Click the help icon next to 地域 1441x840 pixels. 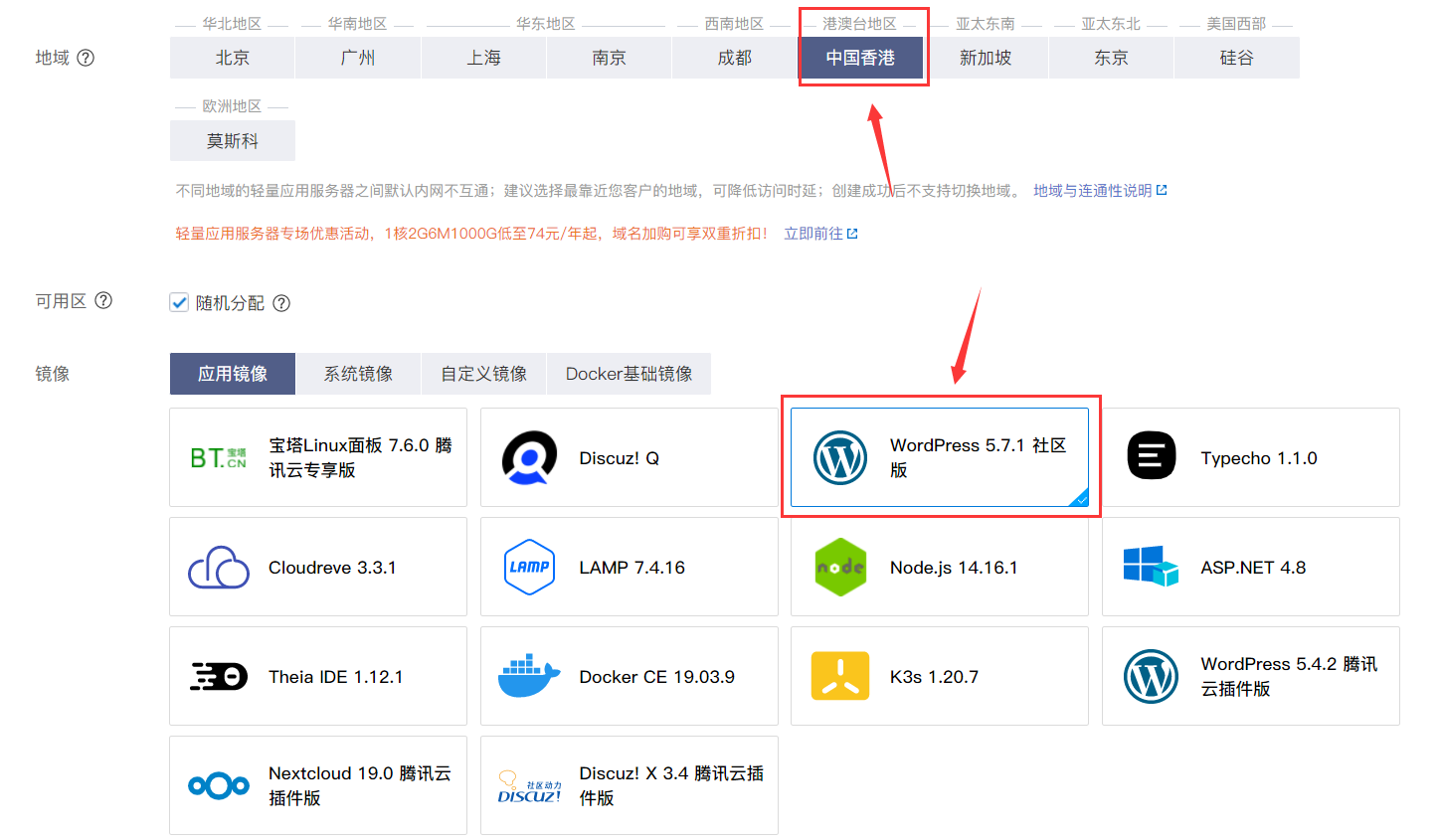click(x=86, y=58)
